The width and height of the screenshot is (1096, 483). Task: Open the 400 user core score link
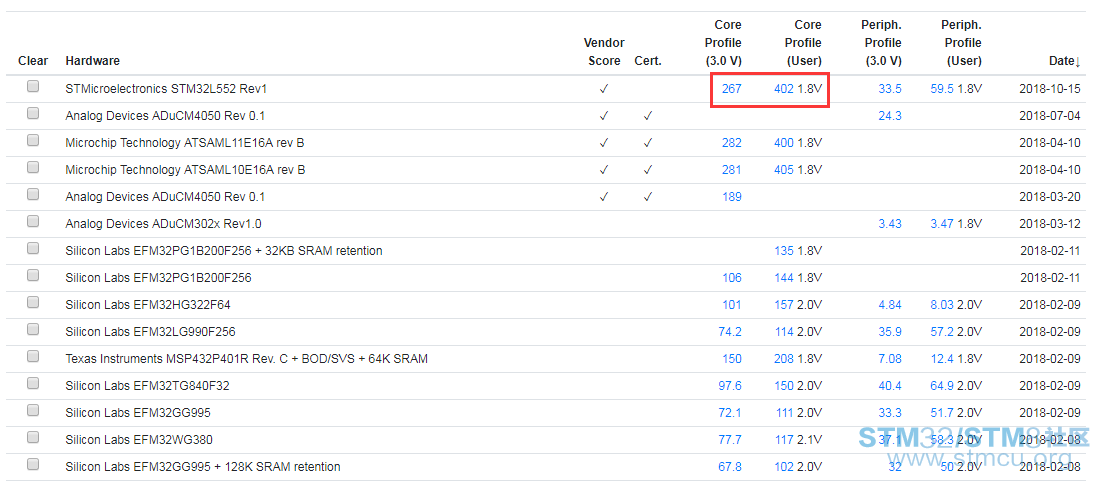coord(784,143)
